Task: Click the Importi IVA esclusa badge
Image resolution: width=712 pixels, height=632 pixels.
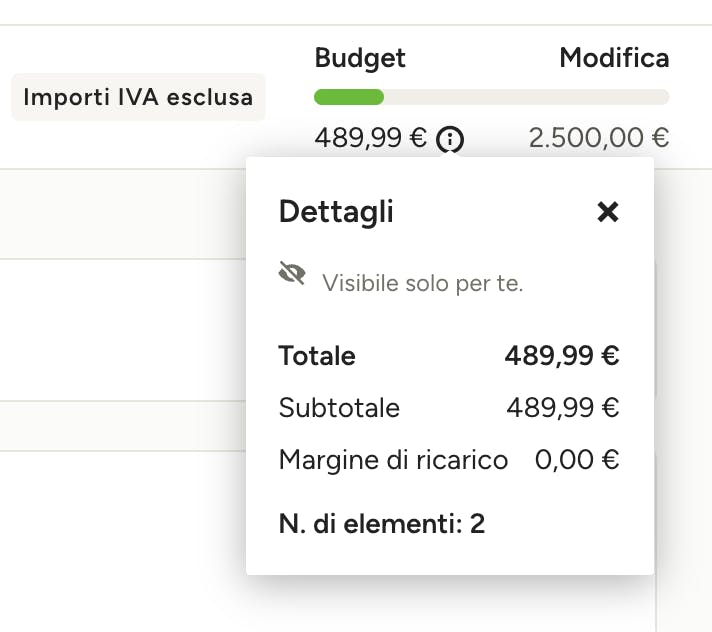Action: [x=138, y=97]
